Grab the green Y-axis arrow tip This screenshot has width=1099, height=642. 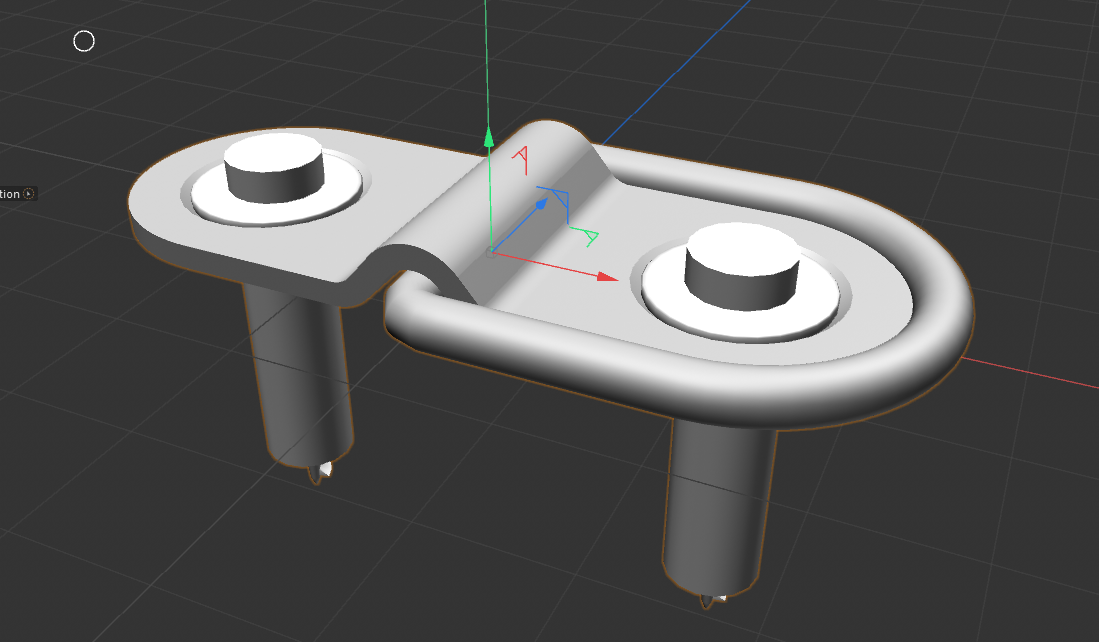[489, 137]
